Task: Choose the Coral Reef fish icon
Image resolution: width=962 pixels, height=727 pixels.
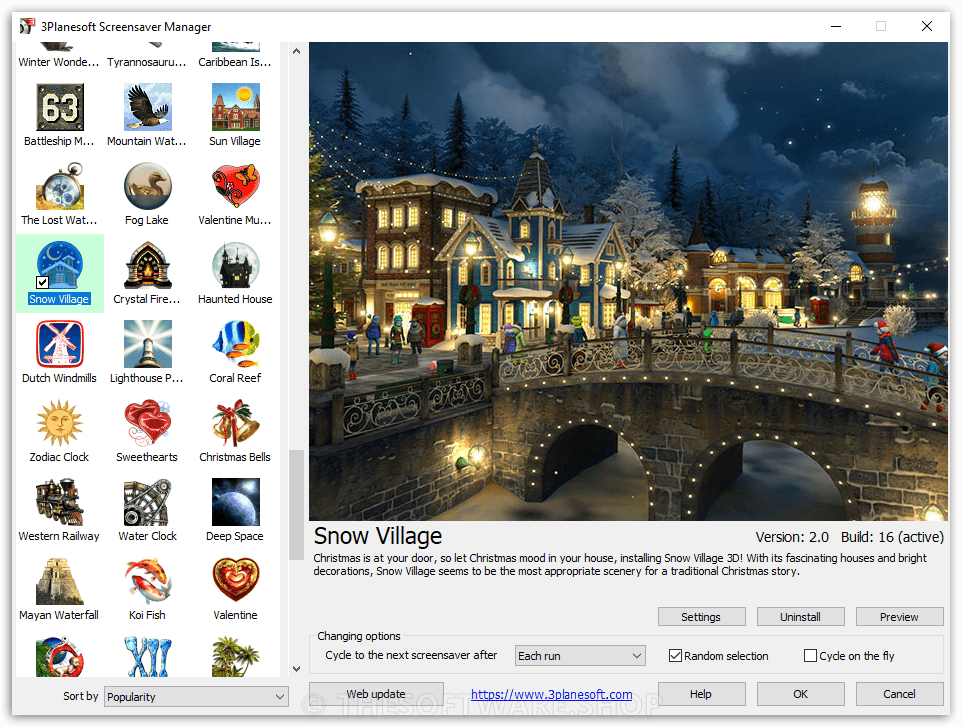Action: click(236, 344)
